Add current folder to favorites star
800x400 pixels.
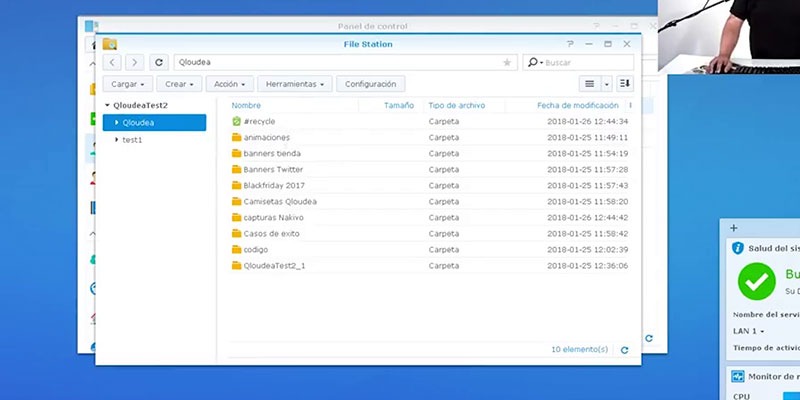pyautogui.click(x=507, y=62)
